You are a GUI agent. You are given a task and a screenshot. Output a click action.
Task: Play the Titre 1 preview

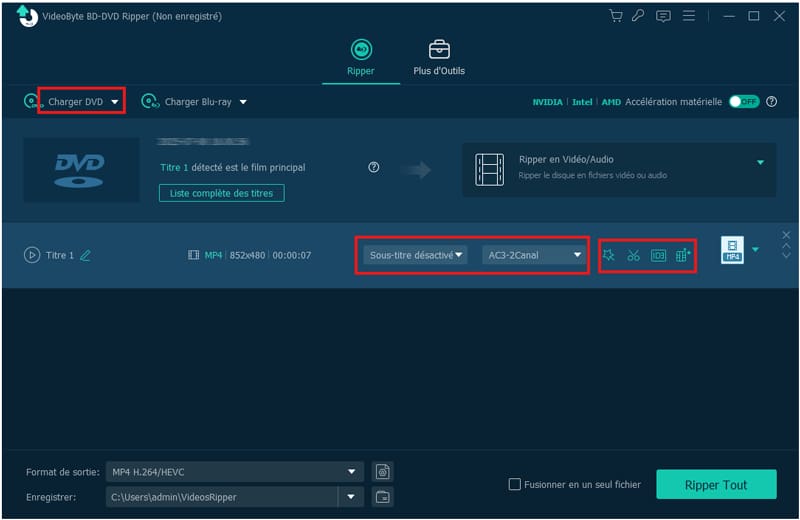pyautogui.click(x=32, y=255)
